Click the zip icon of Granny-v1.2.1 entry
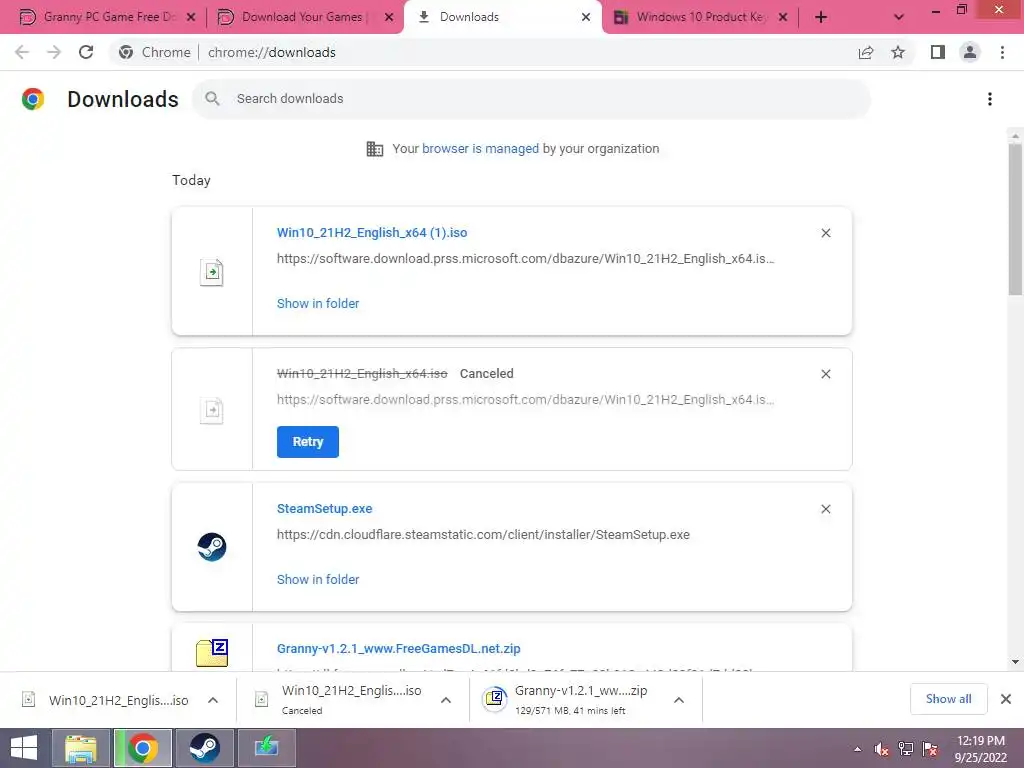 (x=212, y=652)
